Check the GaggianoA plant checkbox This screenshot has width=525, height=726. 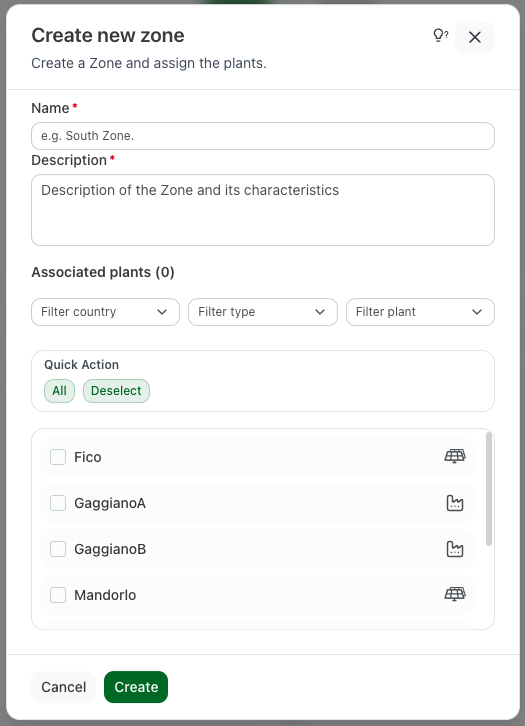(58, 503)
